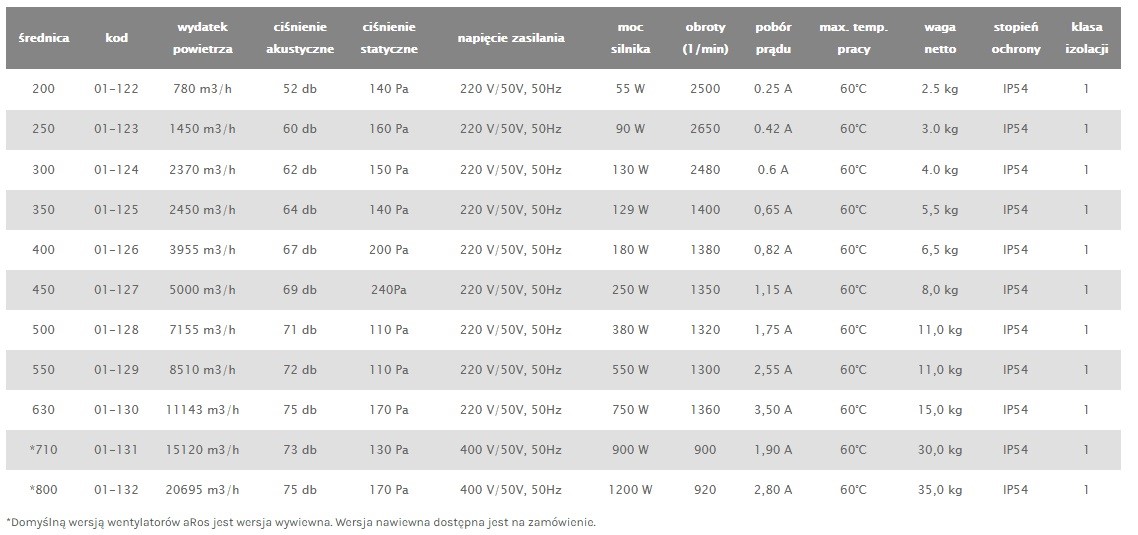Select the 2650 rpm cell
The height and width of the screenshot is (535, 1138).
tap(705, 129)
